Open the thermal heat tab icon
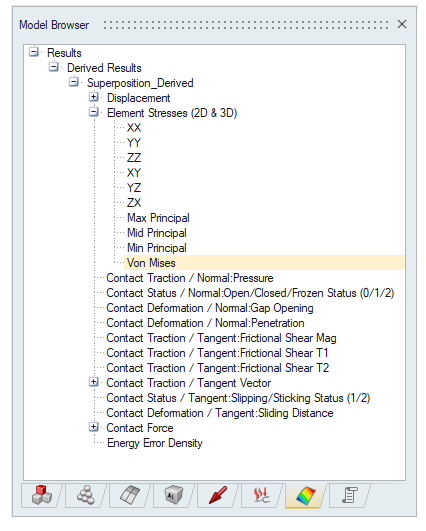The width and height of the screenshot is (426, 531). (261, 495)
